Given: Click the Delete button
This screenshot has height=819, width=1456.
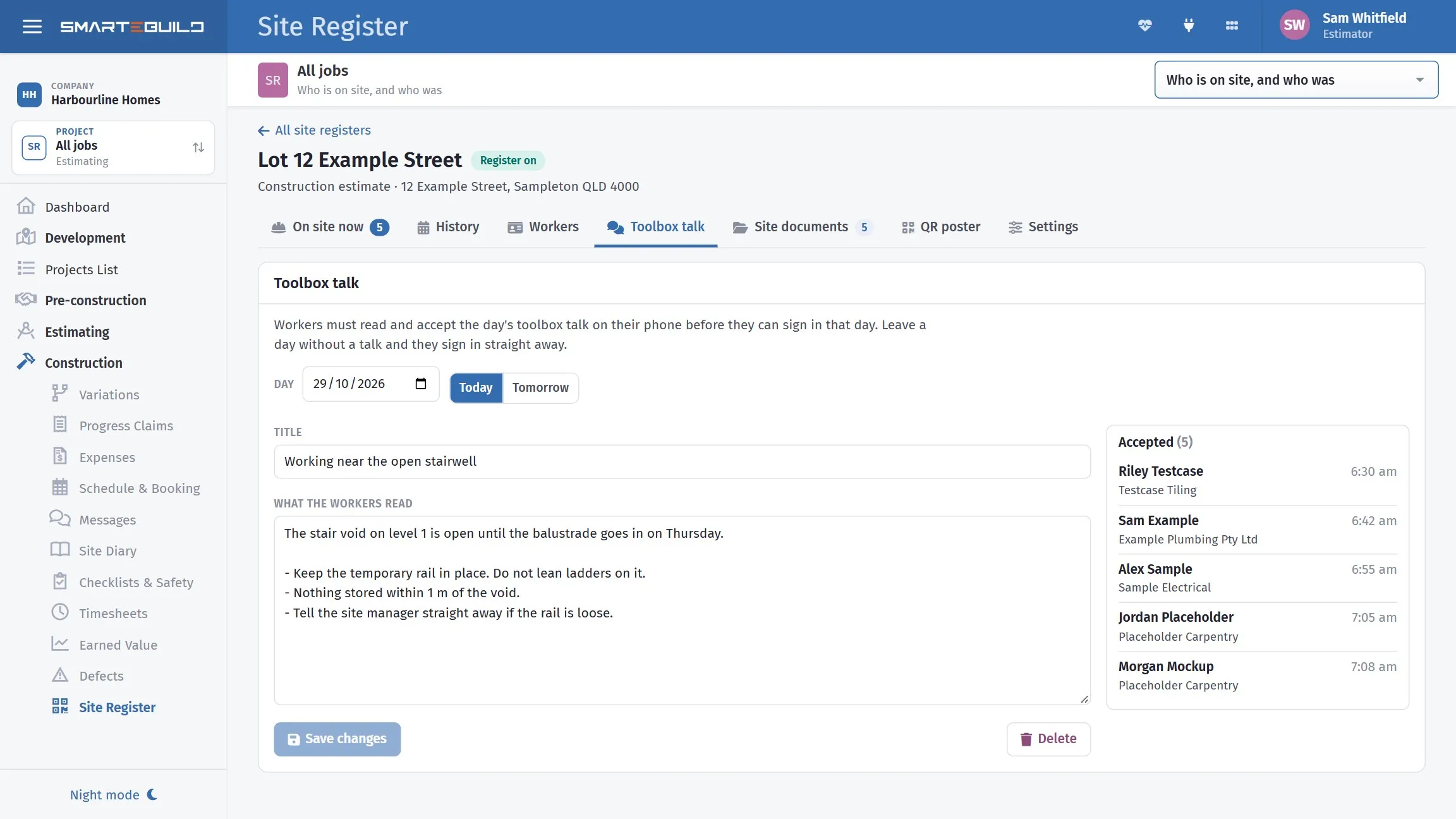Looking at the screenshot, I should (x=1048, y=739).
